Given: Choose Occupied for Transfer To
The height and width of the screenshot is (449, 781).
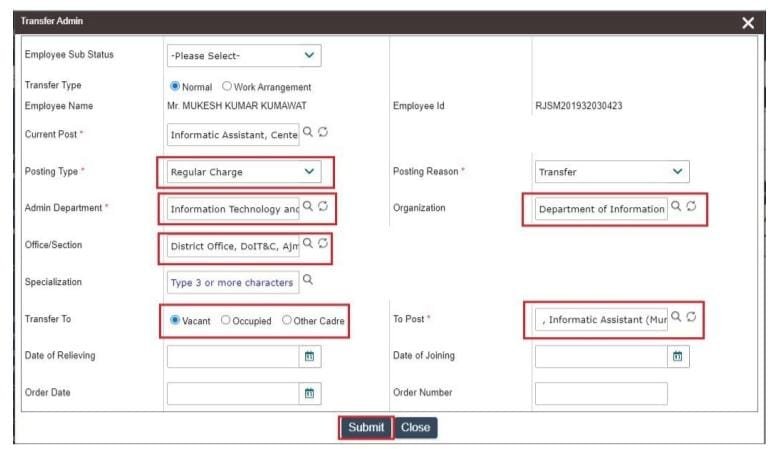Looking at the screenshot, I should point(226,320).
